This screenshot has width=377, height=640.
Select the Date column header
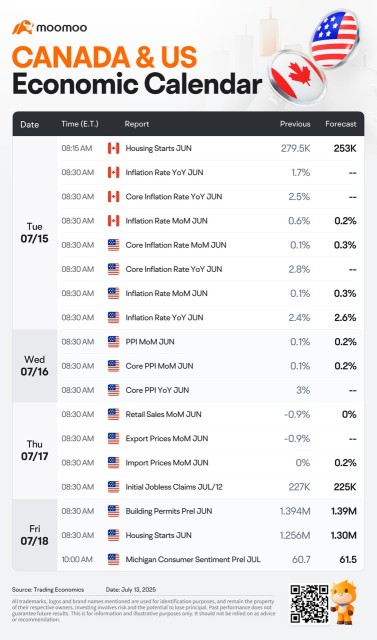30,124
